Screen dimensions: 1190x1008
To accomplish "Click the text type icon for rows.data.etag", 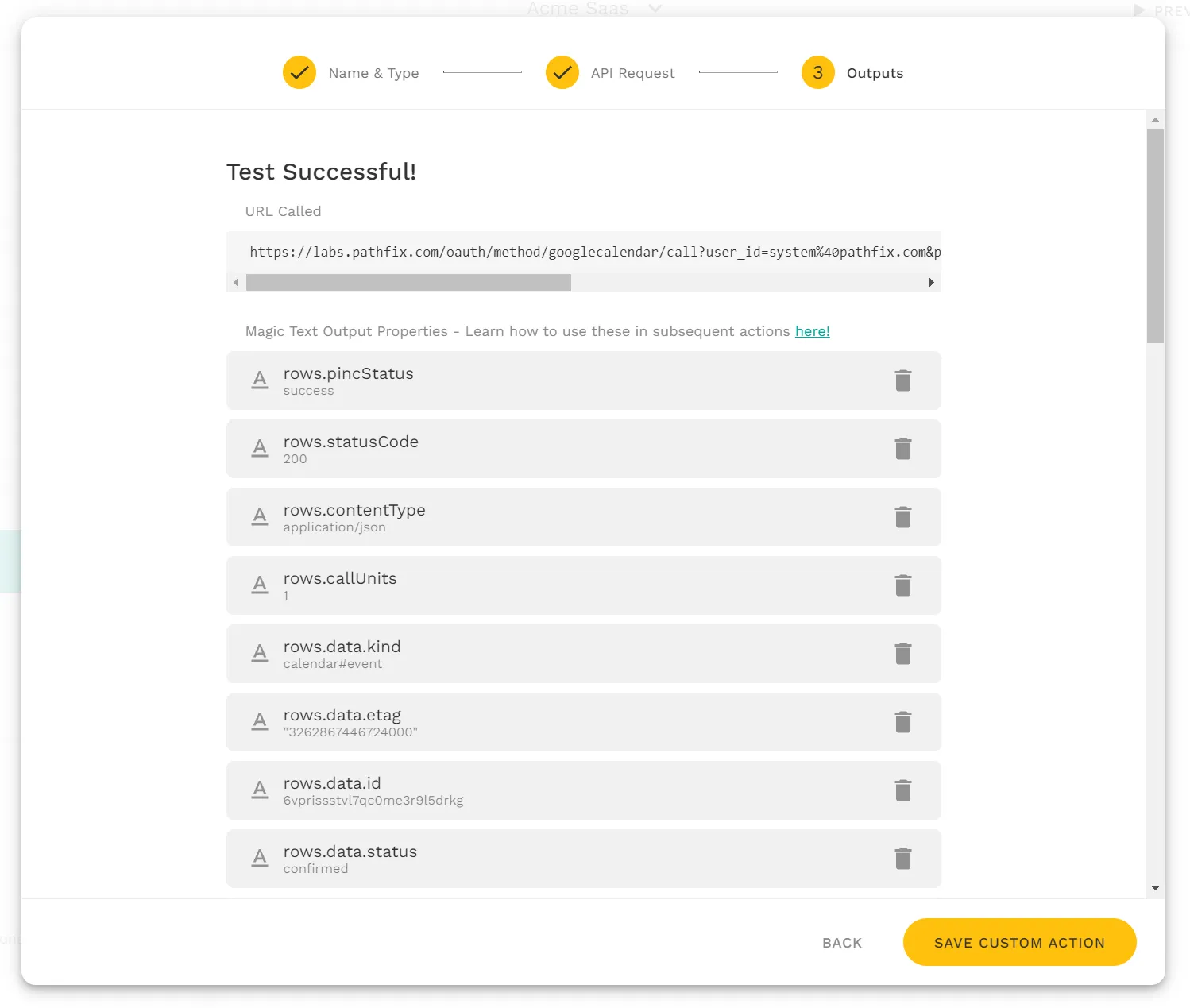I will (260, 722).
